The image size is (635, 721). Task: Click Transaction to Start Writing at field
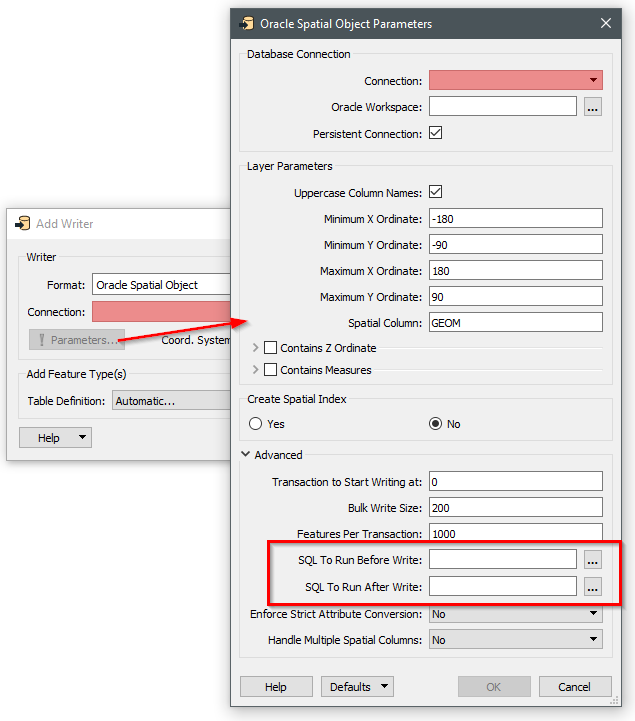(x=515, y=481)
